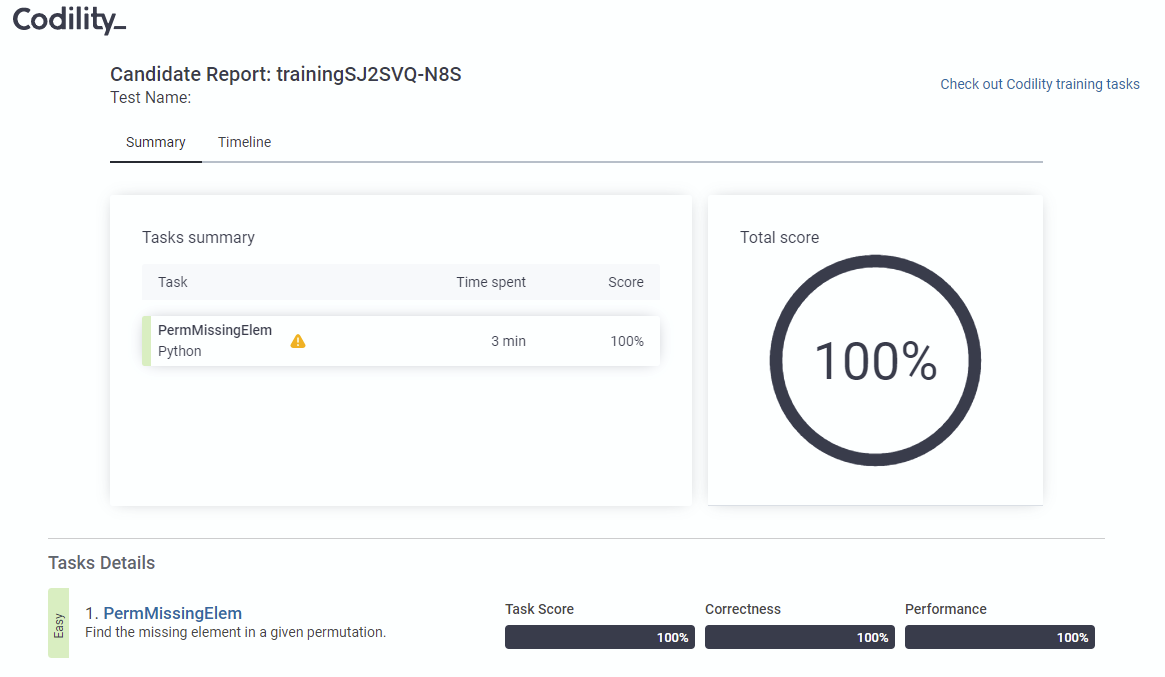Open the PermMissingElem link in Tasks Details
Image resolution: width=1165 pixels, height=677 pixels.
(x=172, y=613)
